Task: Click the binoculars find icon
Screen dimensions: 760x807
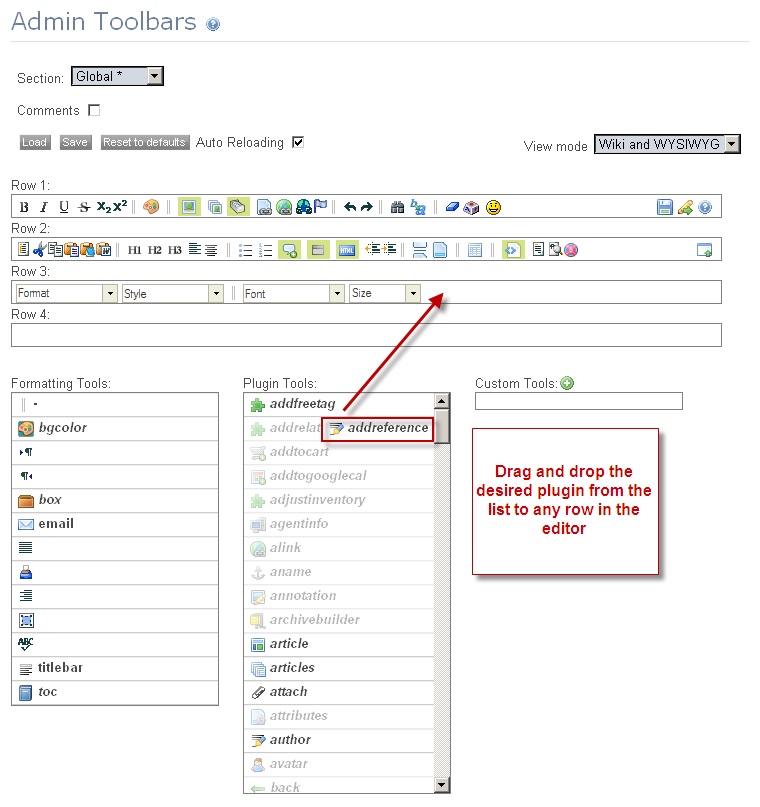Action: [397, 207]
